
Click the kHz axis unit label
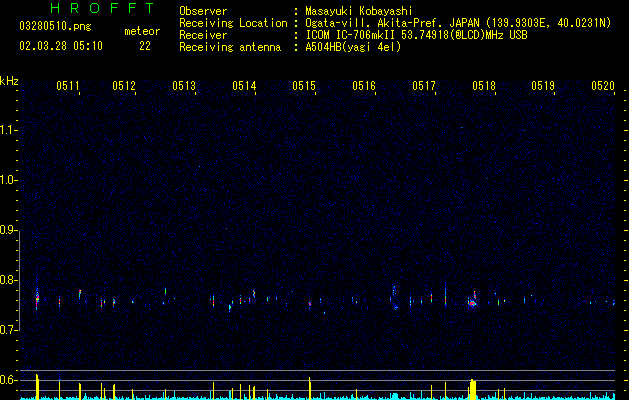(x=9, y=81)
